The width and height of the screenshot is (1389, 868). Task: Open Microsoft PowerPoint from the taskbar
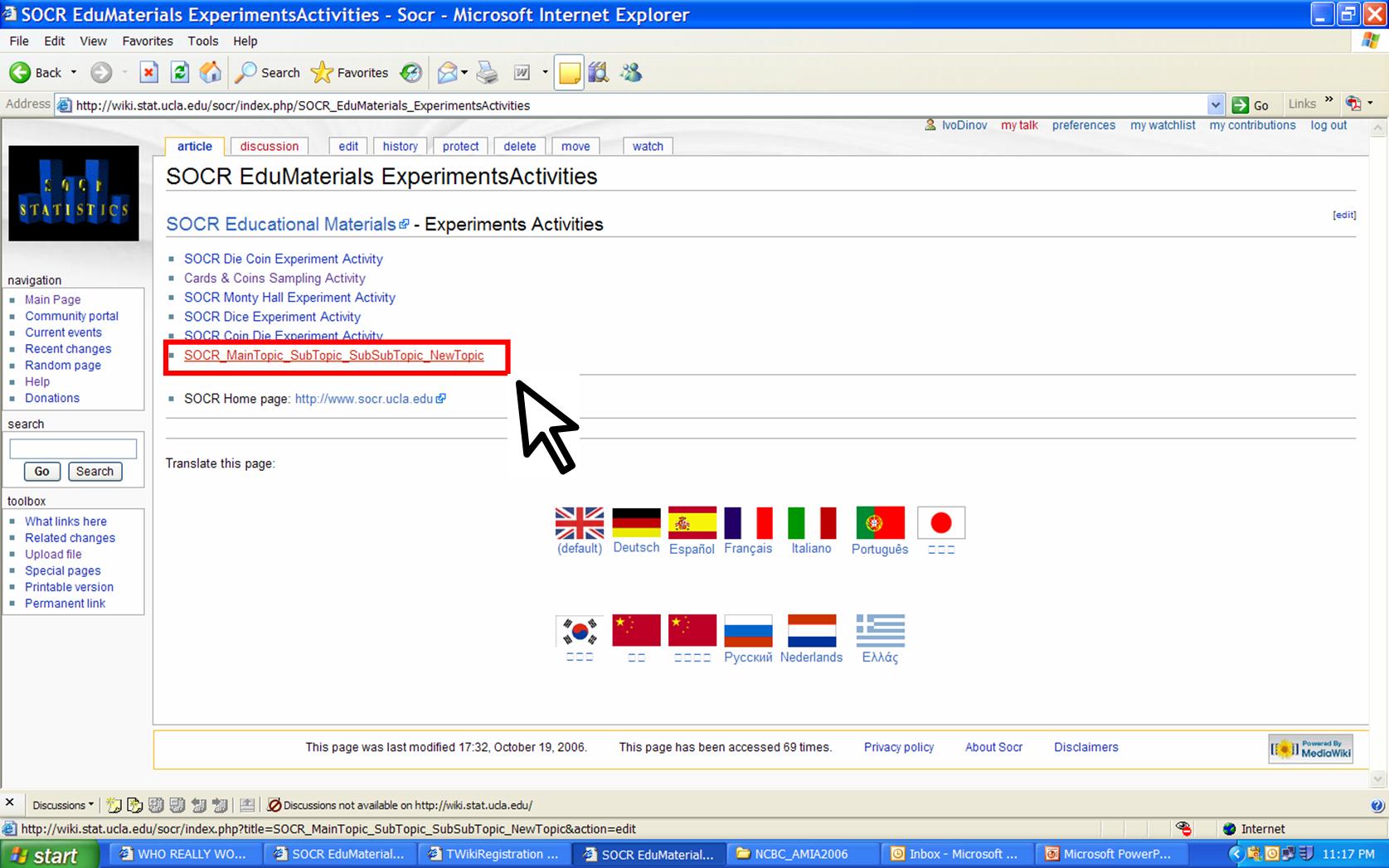tap(1108, 854)
